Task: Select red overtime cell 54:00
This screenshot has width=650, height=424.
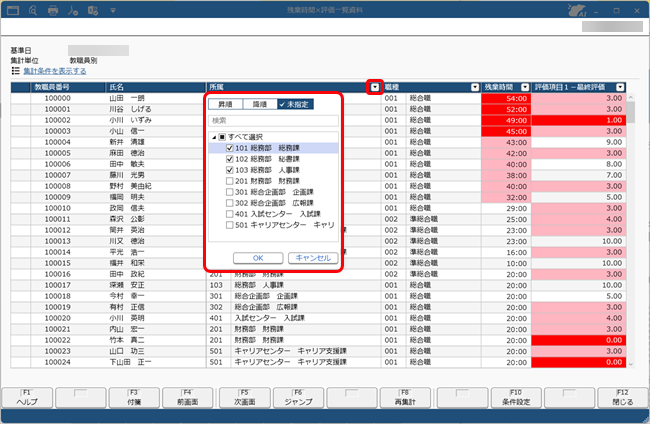Action: click(506, 98)
